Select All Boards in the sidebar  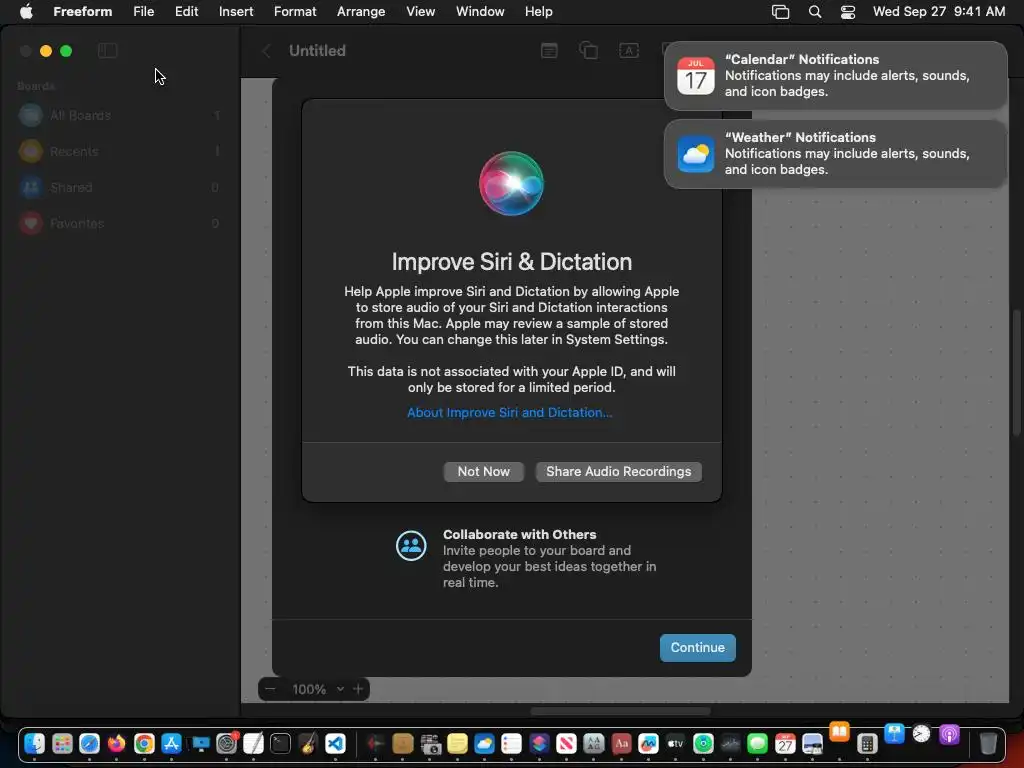point(120,116)
